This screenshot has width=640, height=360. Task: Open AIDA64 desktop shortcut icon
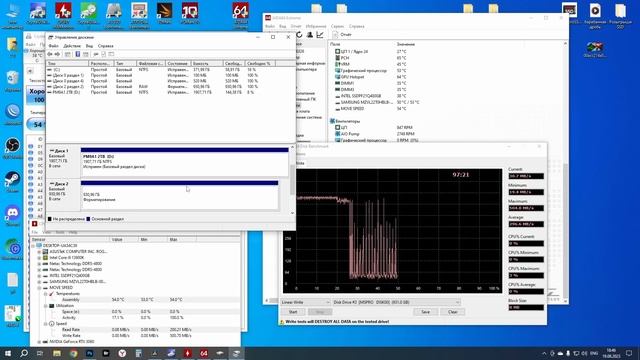(240, 14)
